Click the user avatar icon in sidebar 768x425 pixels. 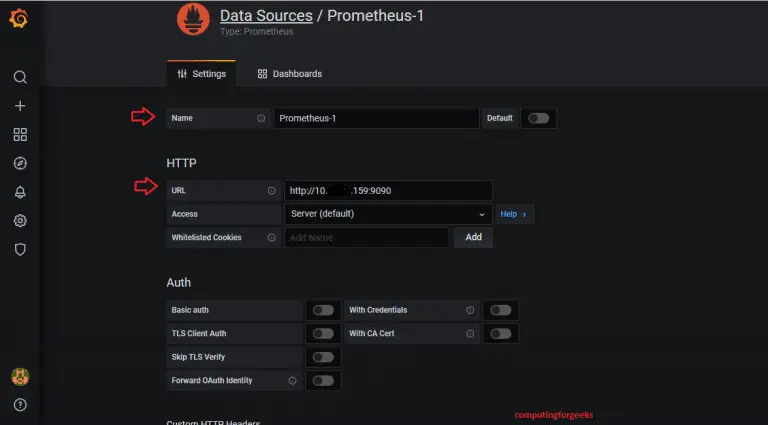tap(20, 377)
